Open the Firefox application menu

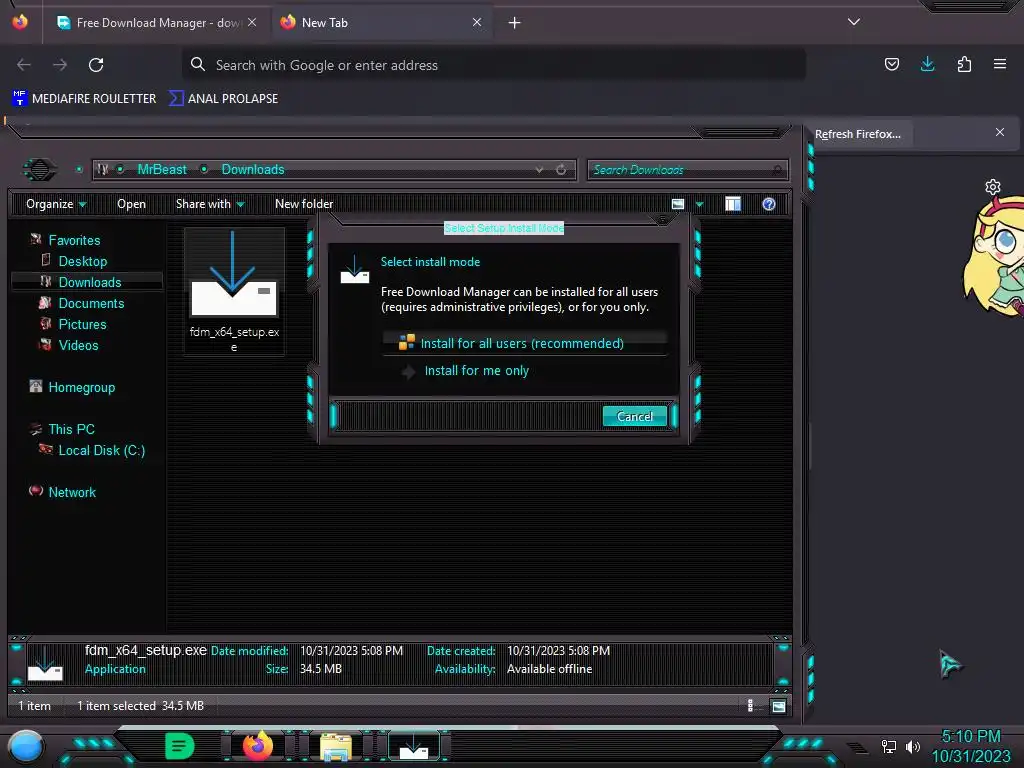[1000, 64]
